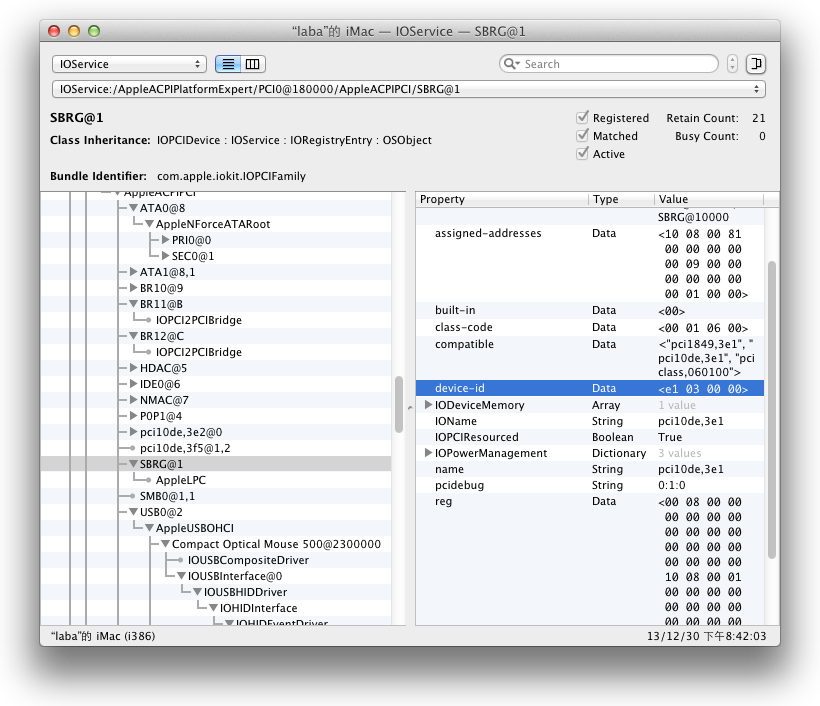Expand the HDAC@5 node

pyautogui.click(x=133, y=368)
